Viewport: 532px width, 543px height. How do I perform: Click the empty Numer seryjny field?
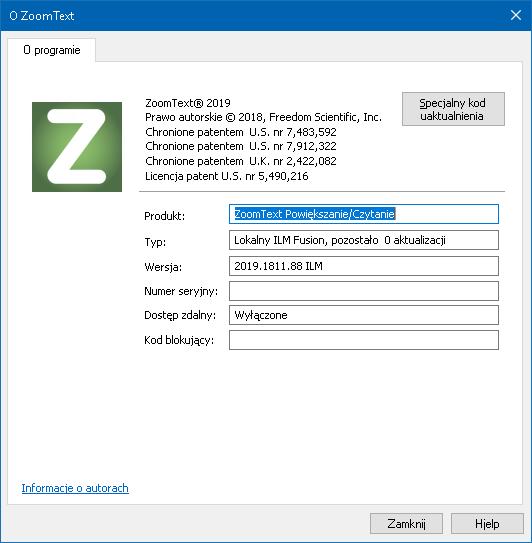(364, 291)
